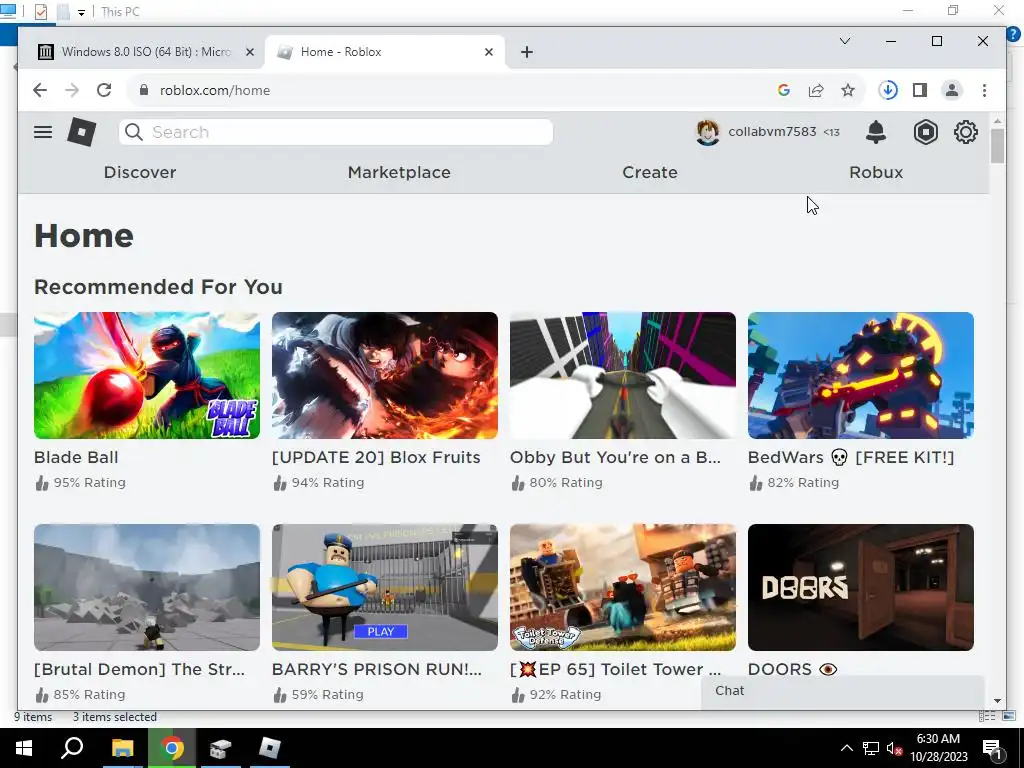1024x768 pixels.
Task: Go to the Create page
Action: (650, 172)
